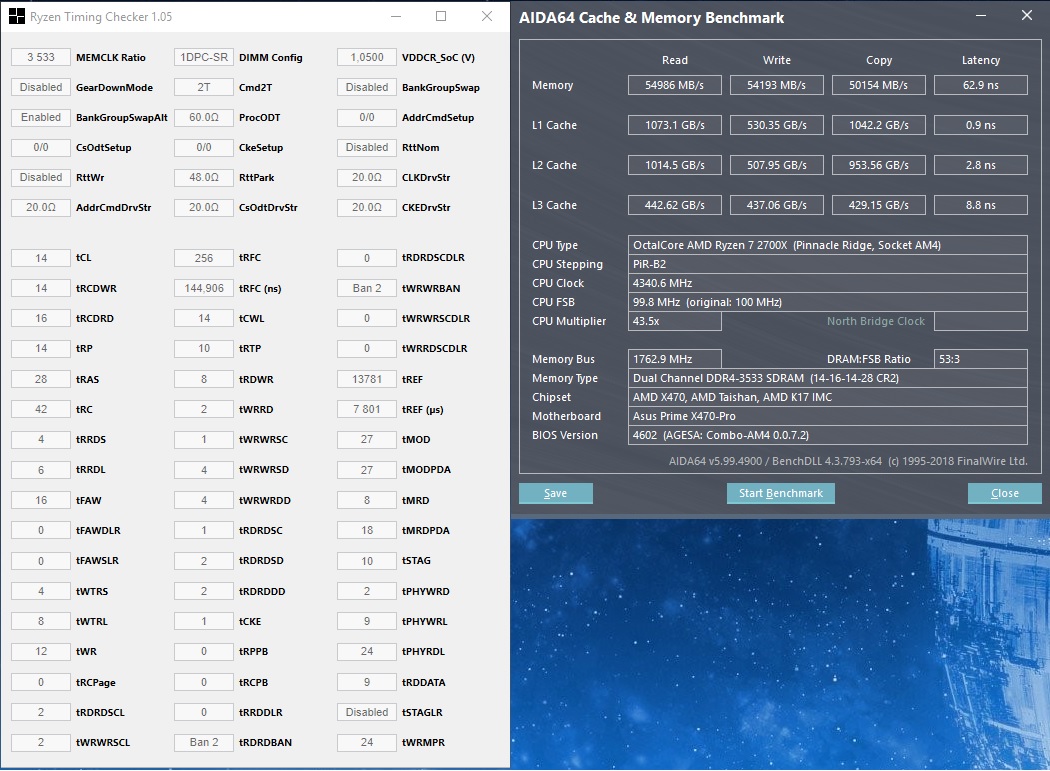Click the tSTAGLR Disabled value
Viewport: 1050px width, 771px height.
(x=367, y=712)
